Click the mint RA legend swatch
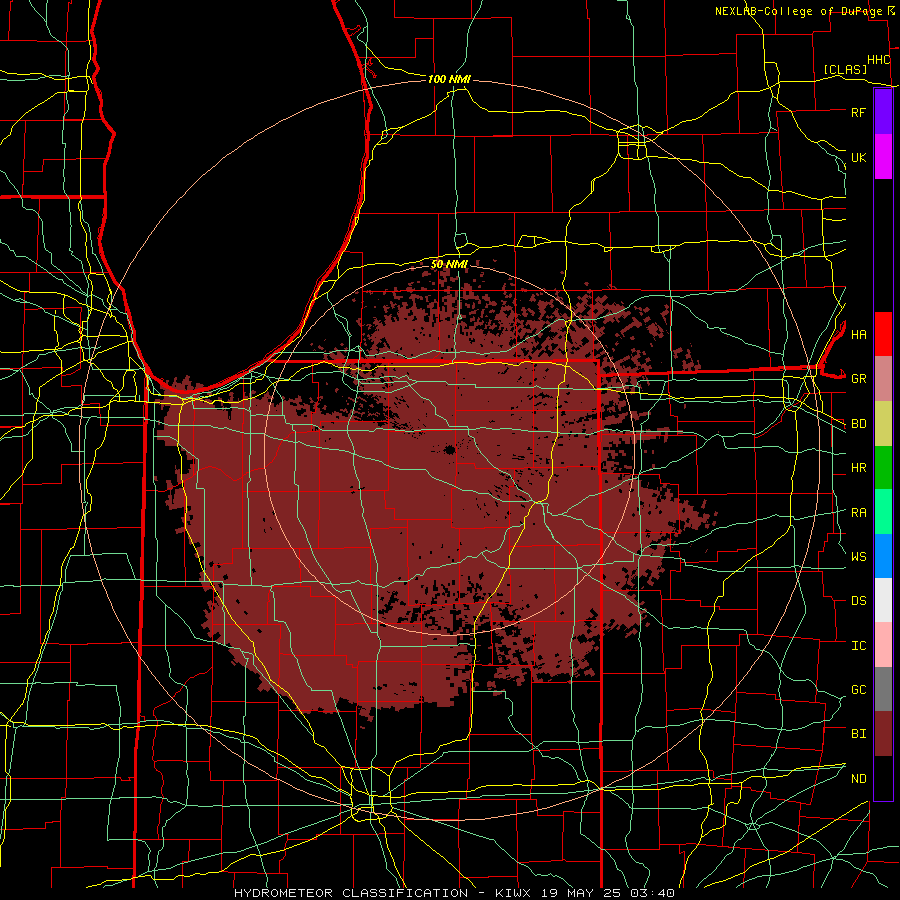The image size is (900, 900). (883, 512)
